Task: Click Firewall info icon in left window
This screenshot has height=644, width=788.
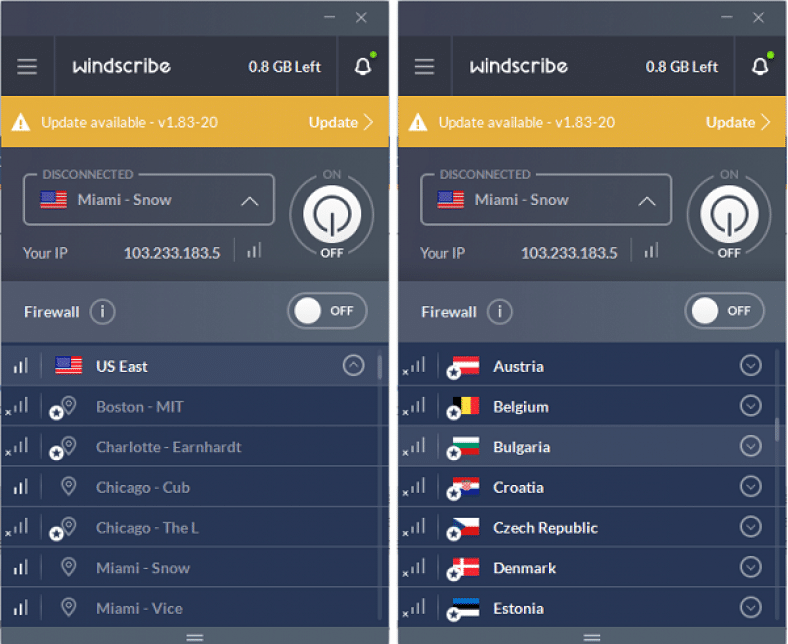Action: 103,312
